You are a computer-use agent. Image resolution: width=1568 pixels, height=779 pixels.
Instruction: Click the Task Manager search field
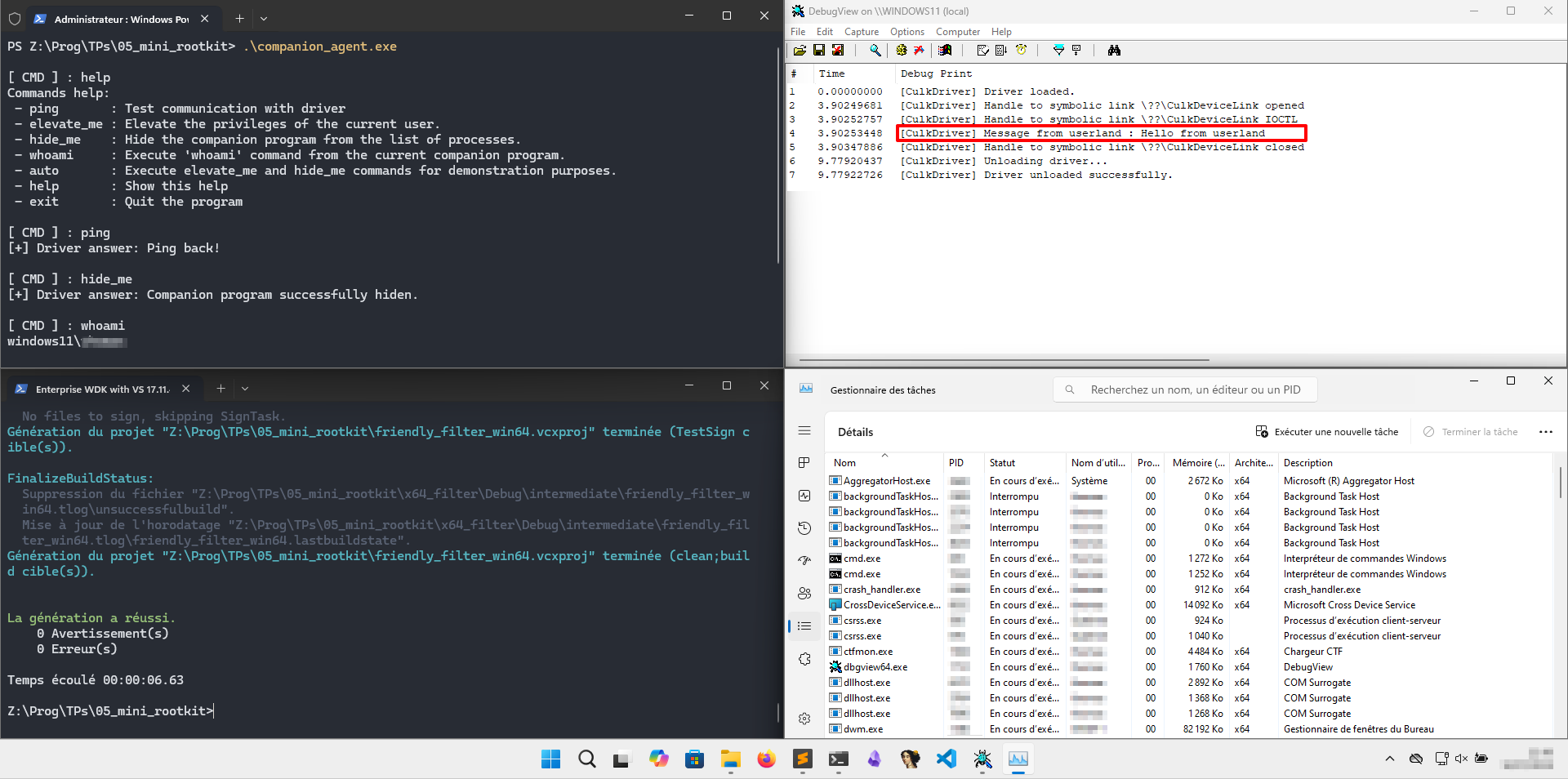pyautogui.click(x=1184, y=389)
